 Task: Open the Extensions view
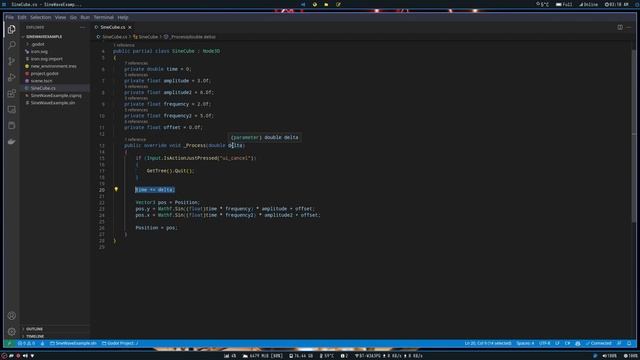click(x=11, y=93)
